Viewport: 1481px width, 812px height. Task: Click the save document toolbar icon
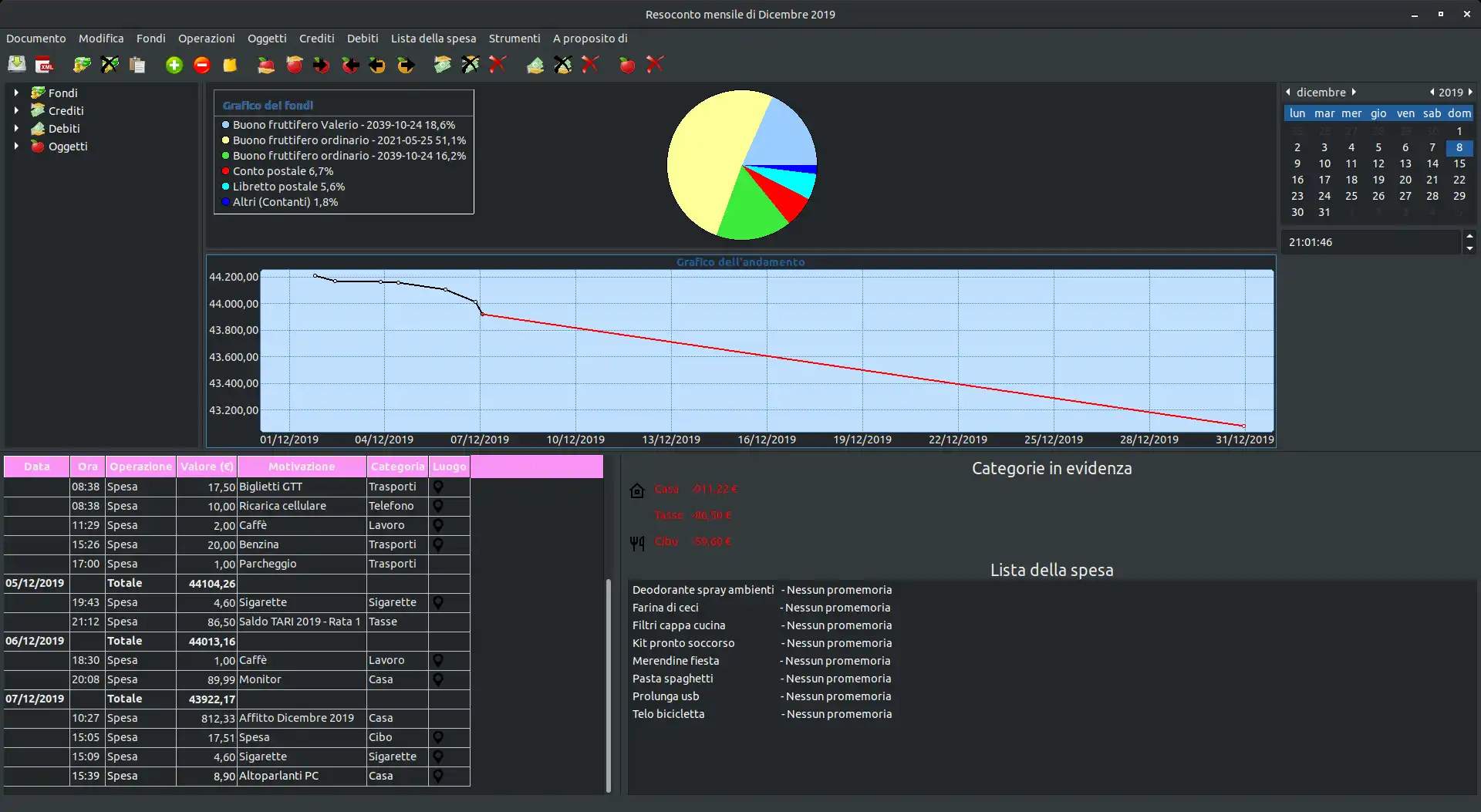pyautogui.click(x=16, y=65)
